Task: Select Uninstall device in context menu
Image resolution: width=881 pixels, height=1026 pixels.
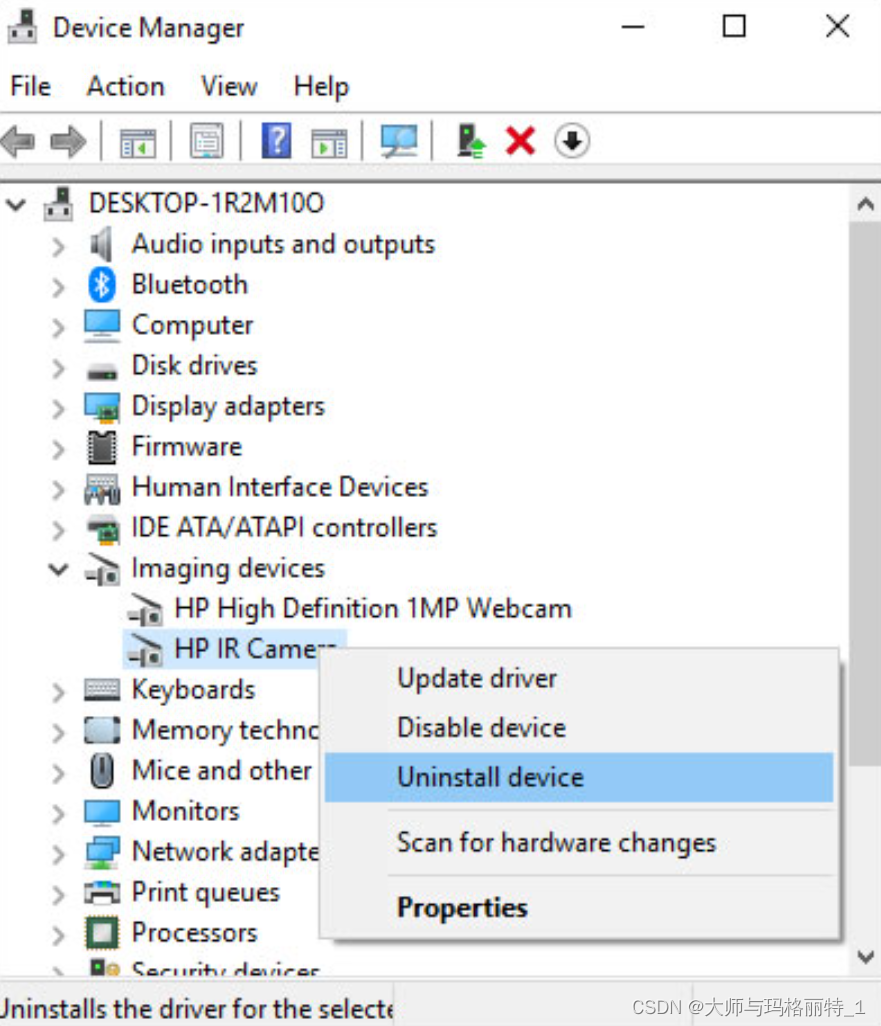Action: [579, 777]
